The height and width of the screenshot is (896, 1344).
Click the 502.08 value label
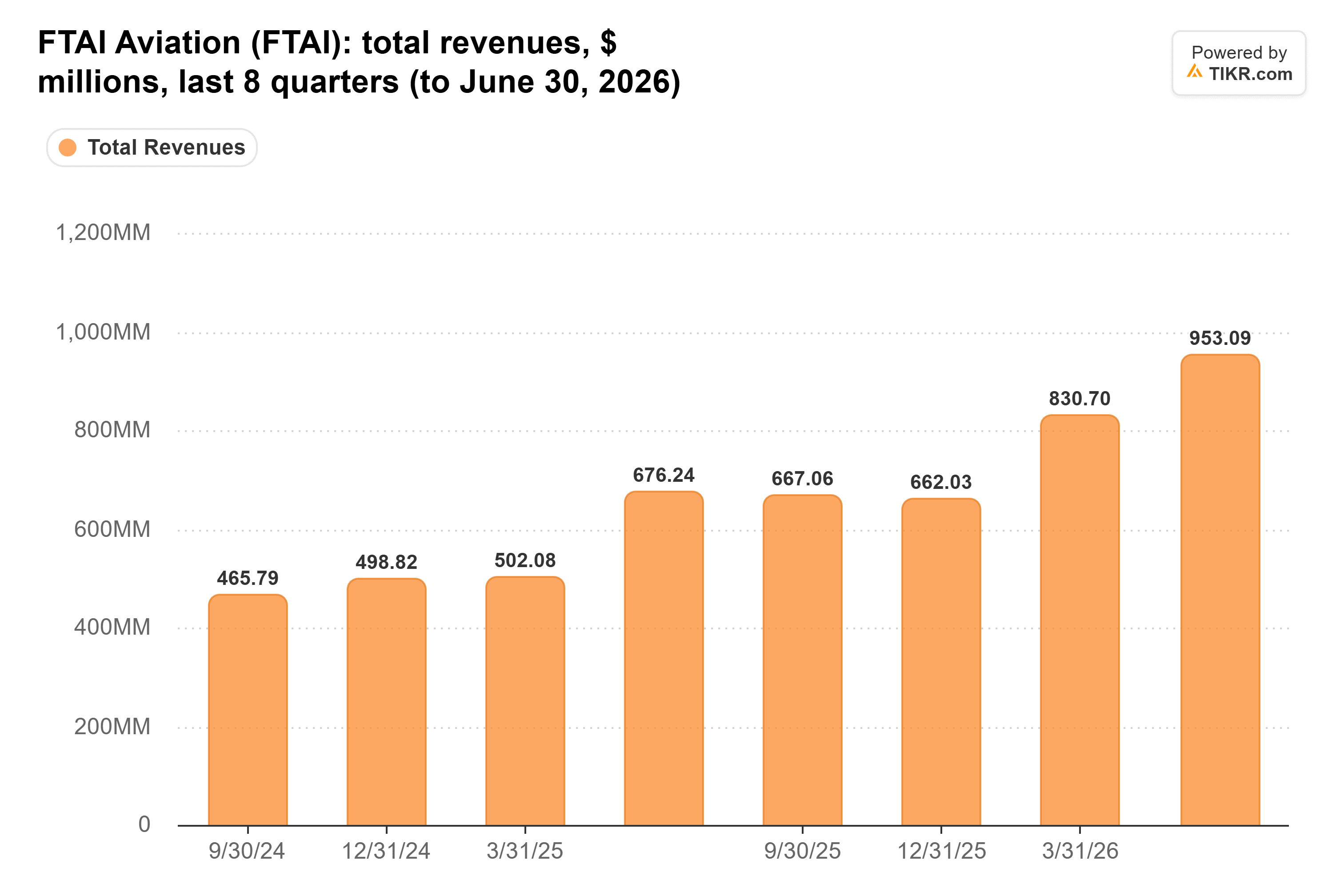pos(525,560)
